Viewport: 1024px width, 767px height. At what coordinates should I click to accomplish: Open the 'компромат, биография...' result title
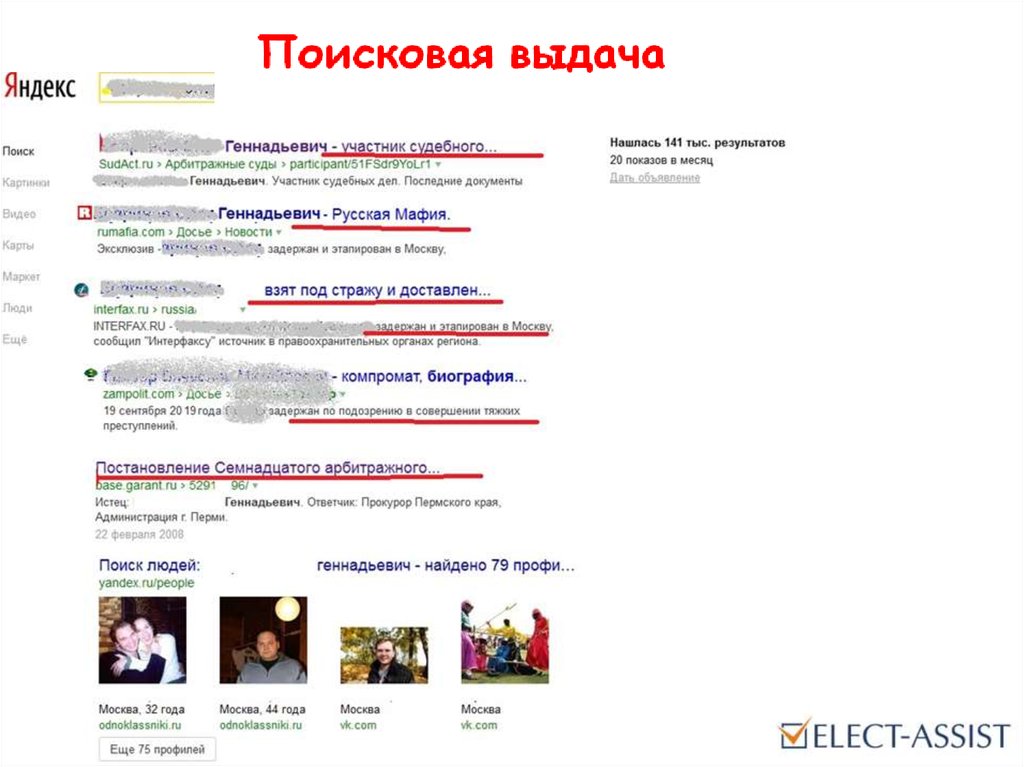tap(434, 376)
